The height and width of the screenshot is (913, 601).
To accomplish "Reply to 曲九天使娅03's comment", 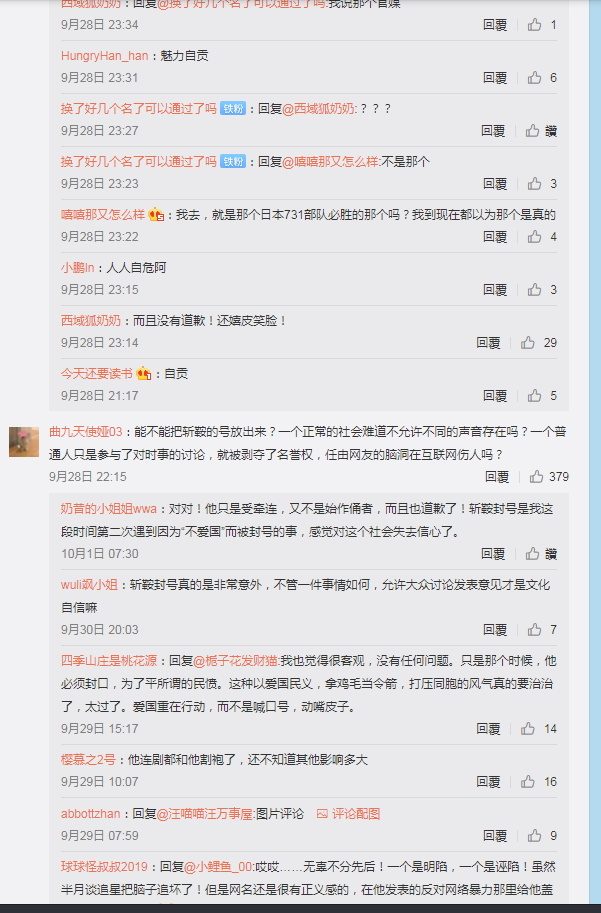I will (497, 476).
